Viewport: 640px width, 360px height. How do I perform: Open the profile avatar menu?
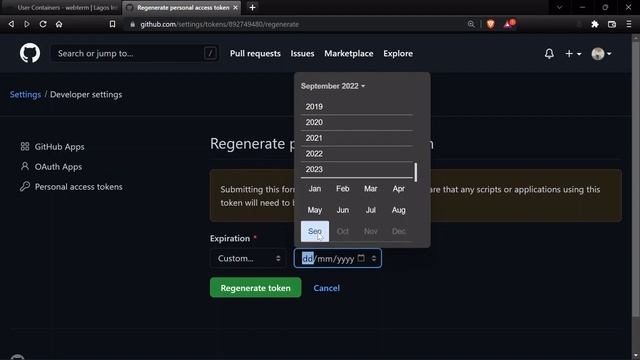click(601, 53)
